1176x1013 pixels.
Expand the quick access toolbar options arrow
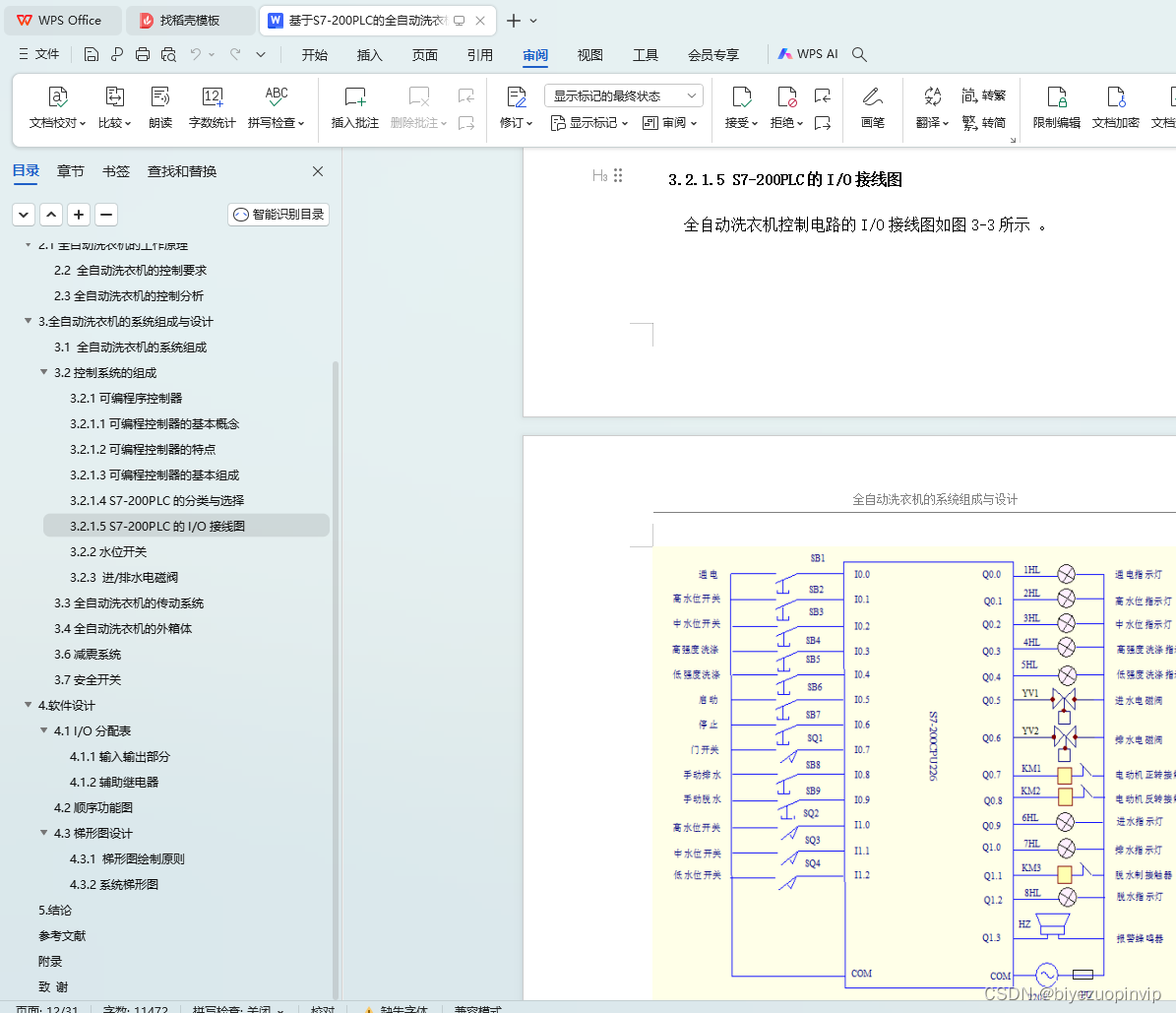(x=260, y=54)
